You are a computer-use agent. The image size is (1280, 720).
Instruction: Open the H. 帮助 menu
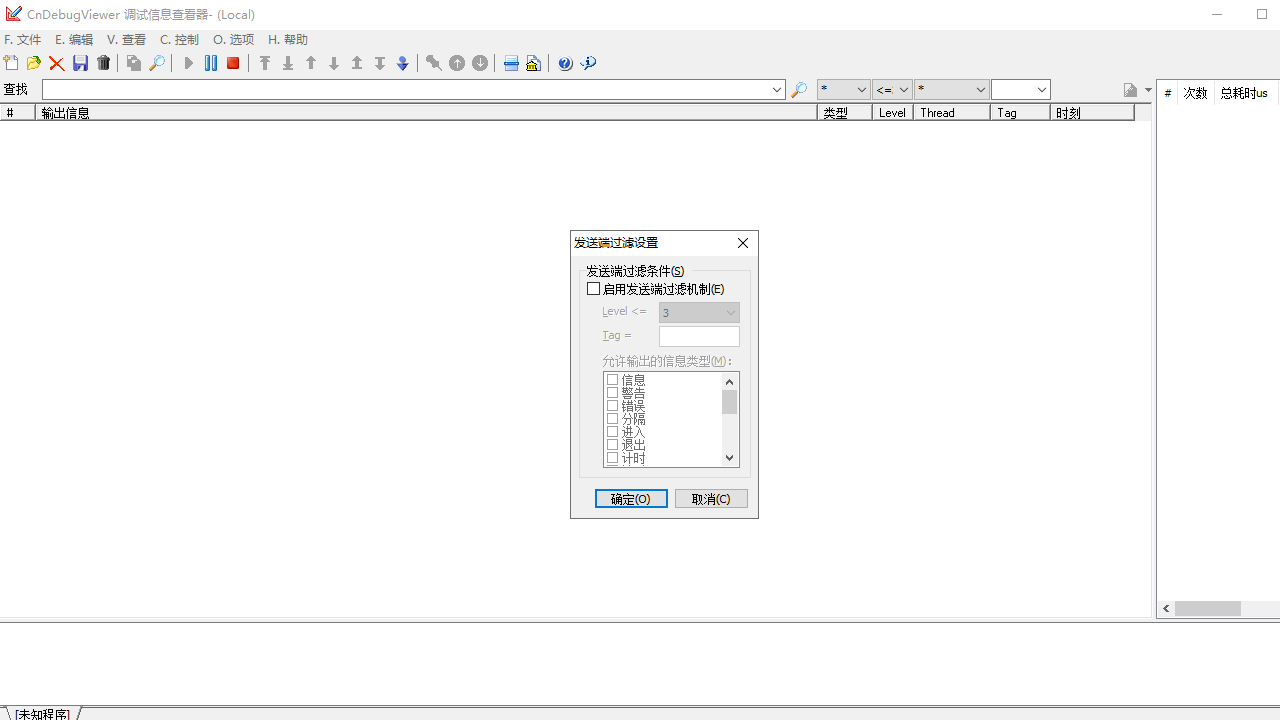[x=288, y=40]
